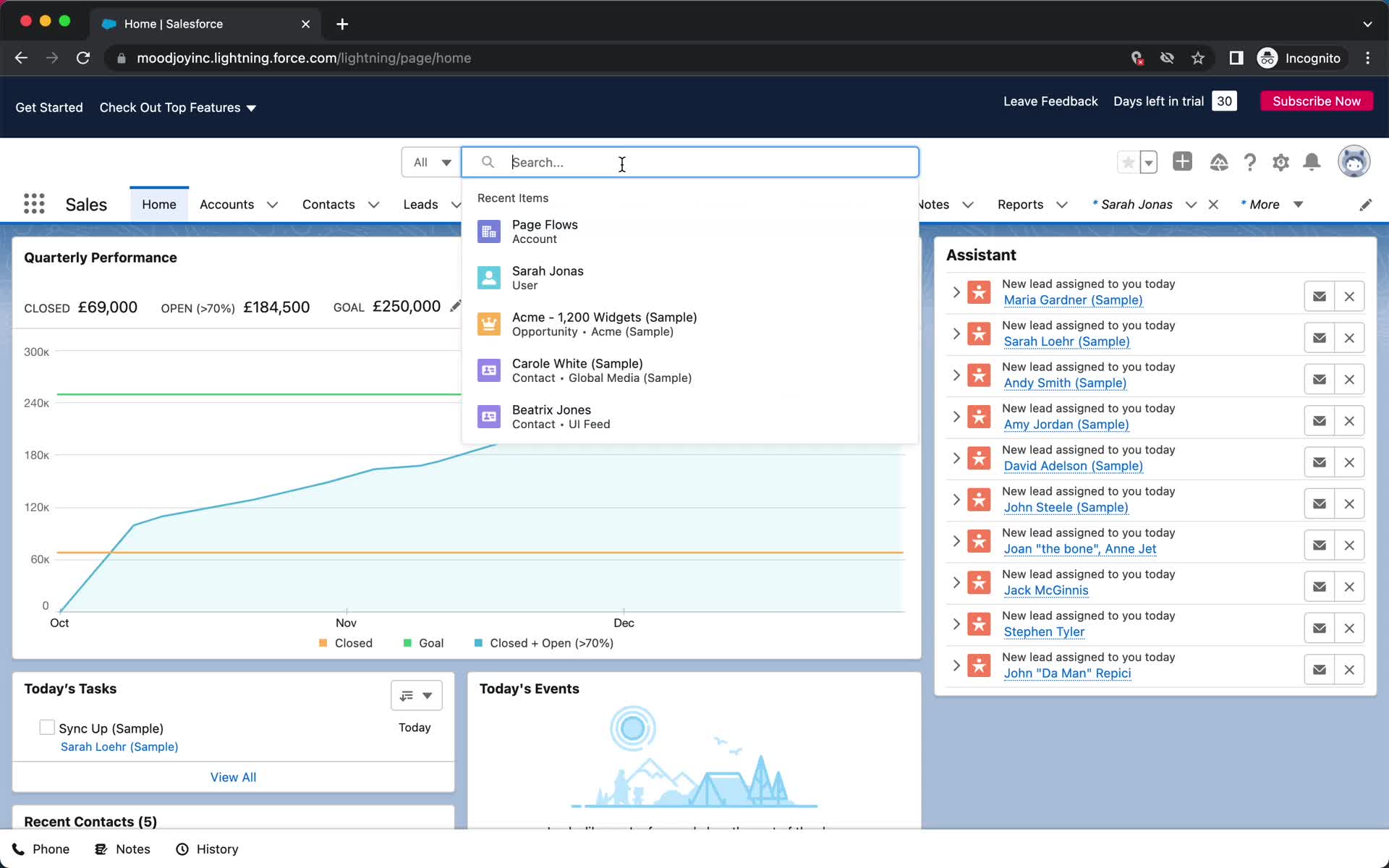Open the History utility
The width and height of the screenshot is (1389, 868).
click(207, 849)
